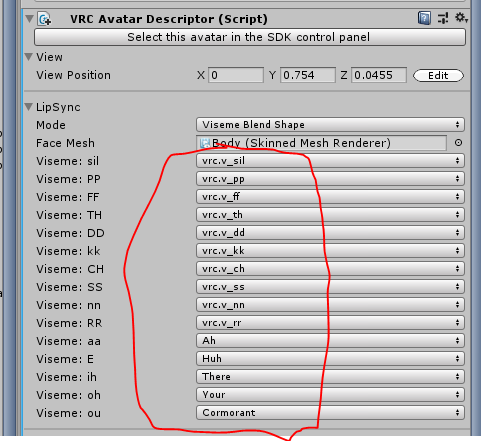Click the View Position Edit button
Screen dimensions: 481x441
pos(438,75)
